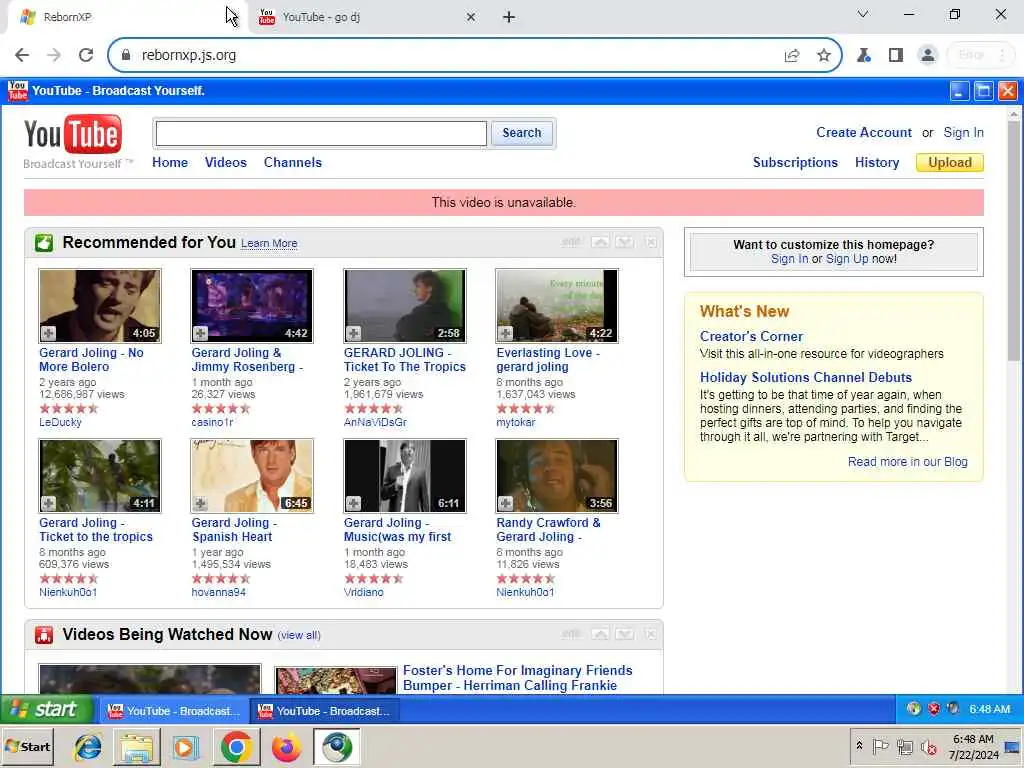
Task: Reload the page with the refresh icon
Action: (86, 55)
